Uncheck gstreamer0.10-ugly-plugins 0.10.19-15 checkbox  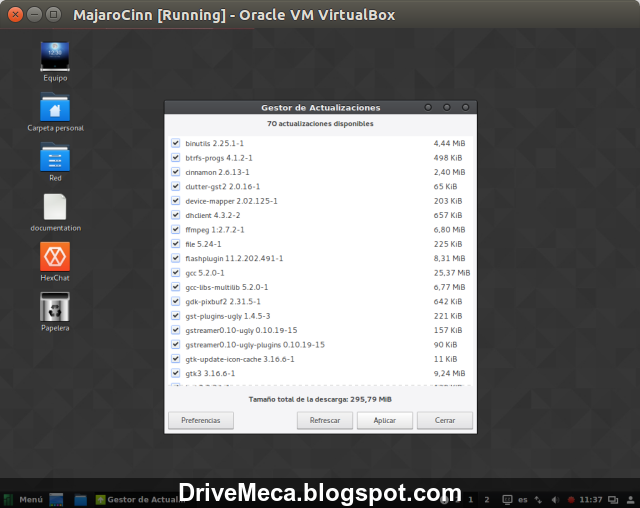click(176, 344)
